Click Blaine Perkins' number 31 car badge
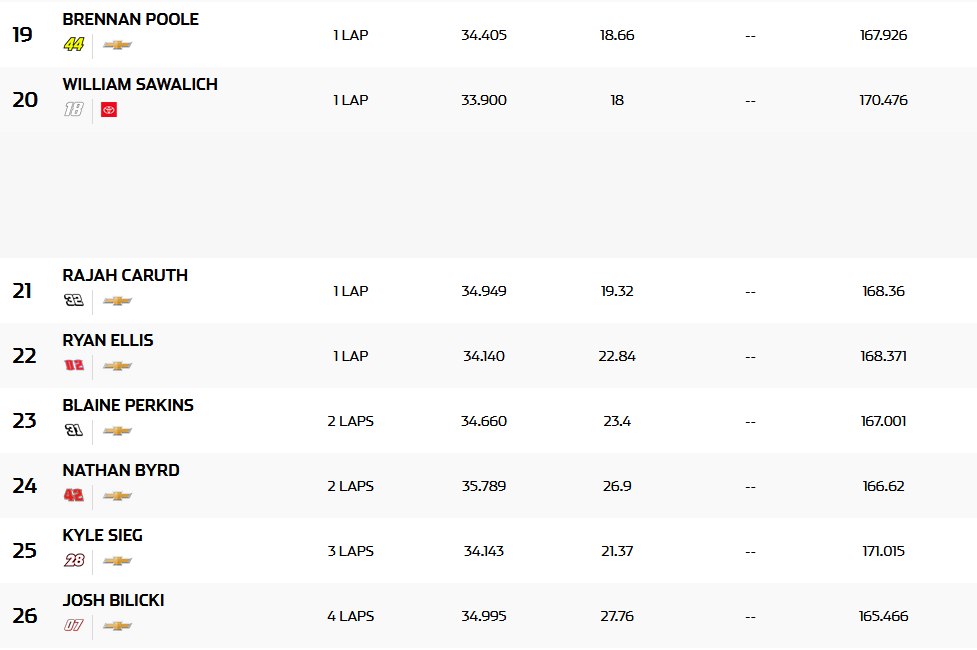 click(x=74, y=431)
